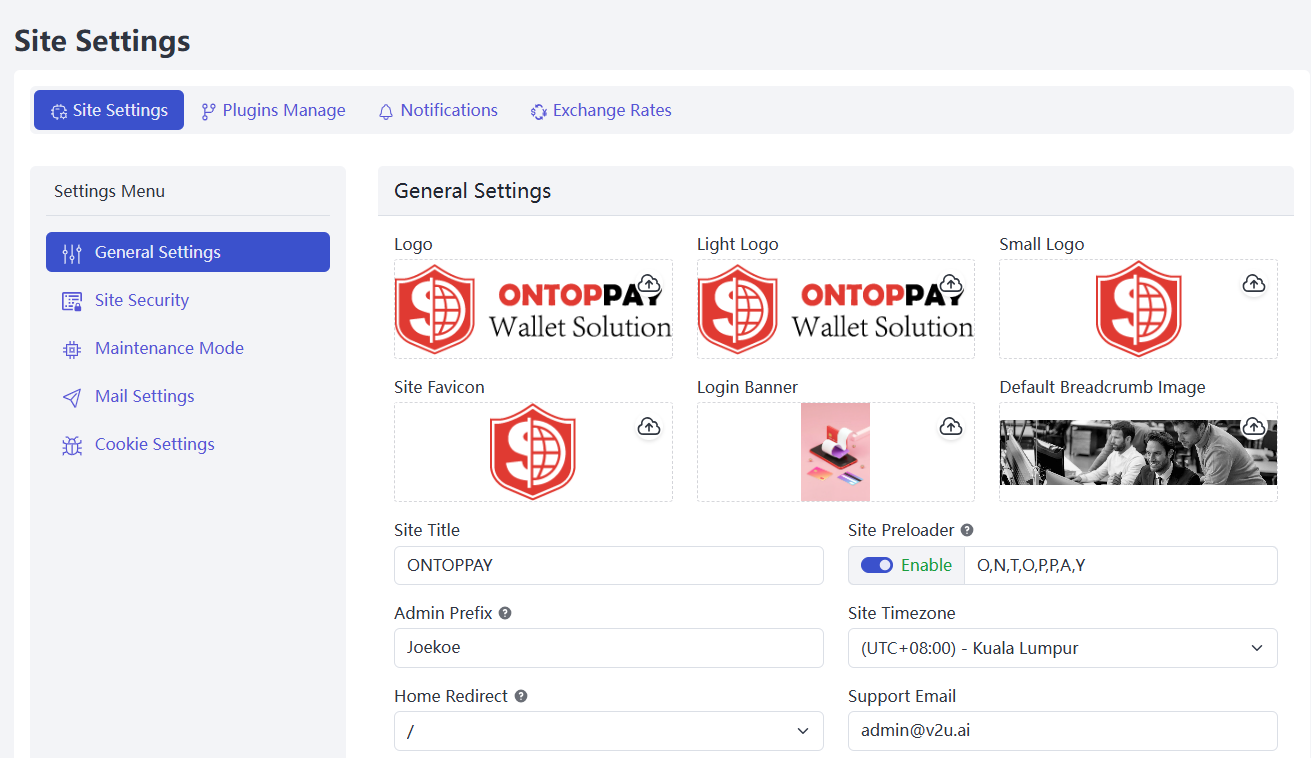Click the Site Favicon upload cloud icon

point(649,427)
